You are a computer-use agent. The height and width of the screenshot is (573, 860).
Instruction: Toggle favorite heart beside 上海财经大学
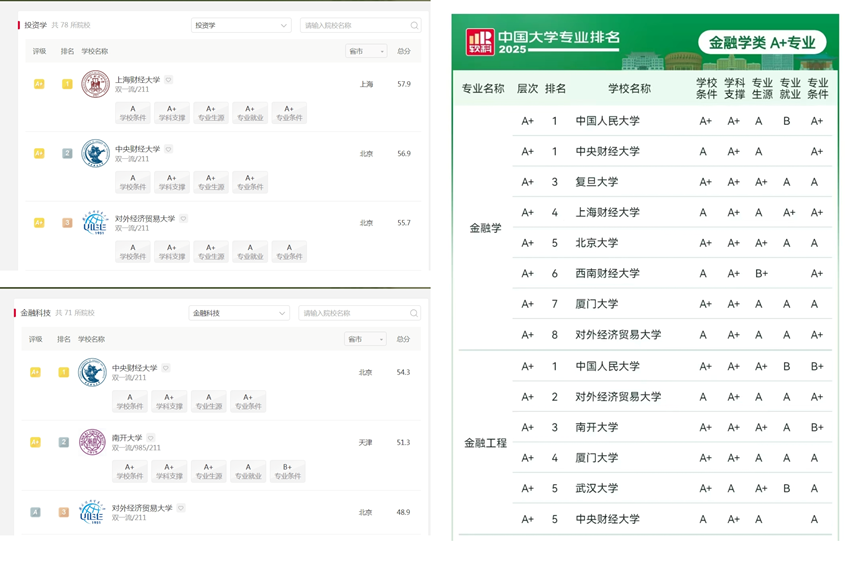pyautogui.click(x=169, y=80)
